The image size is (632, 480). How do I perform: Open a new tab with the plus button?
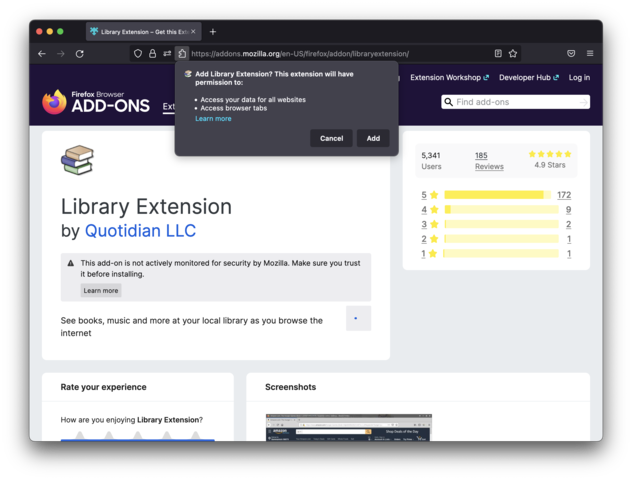click(213, 31)
